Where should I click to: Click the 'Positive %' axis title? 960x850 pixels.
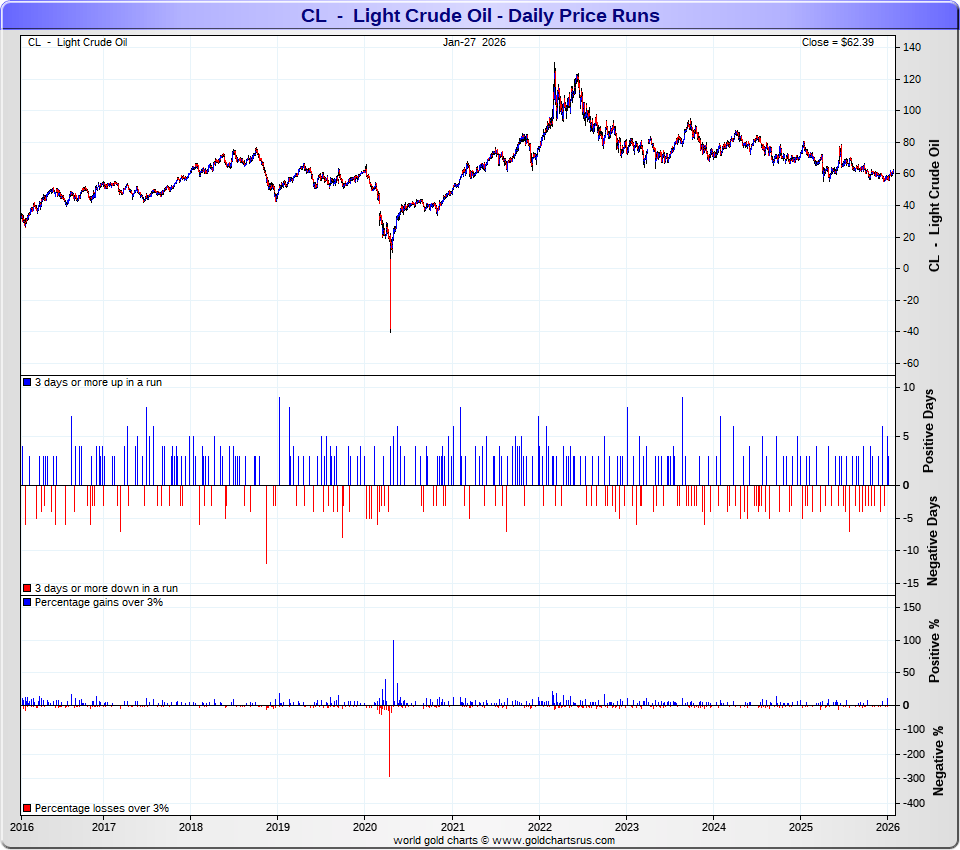[x=934, y=651]
